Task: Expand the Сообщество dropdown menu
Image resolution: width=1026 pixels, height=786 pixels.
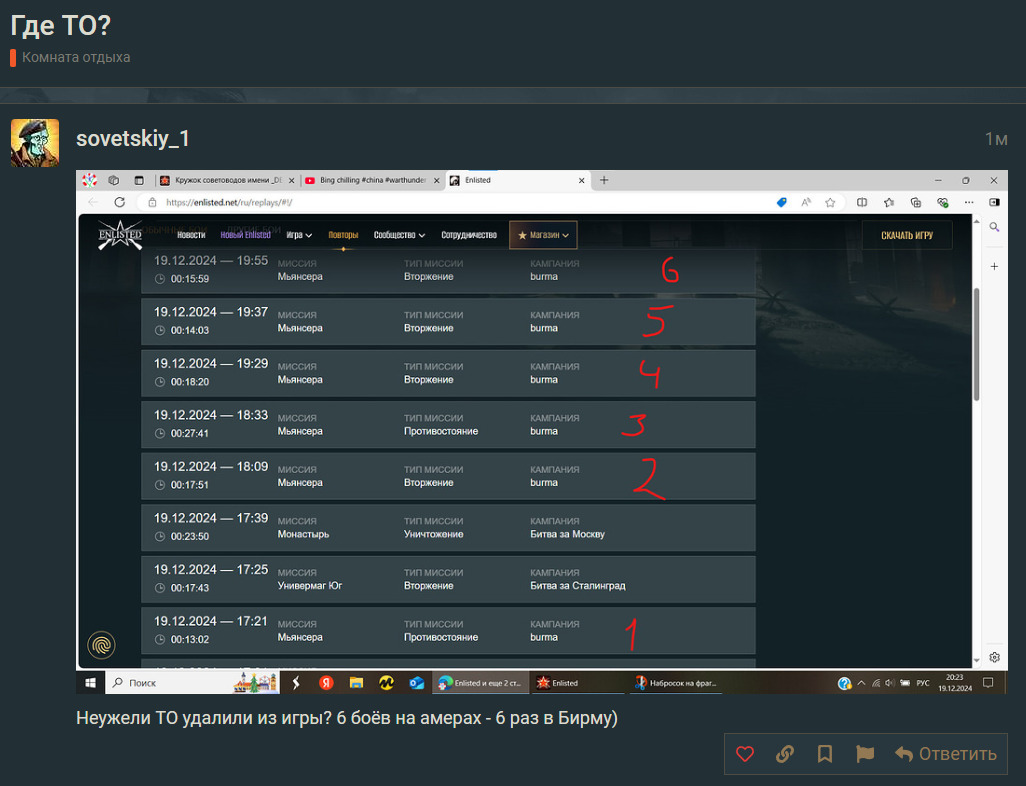Action: pos(399,235)
